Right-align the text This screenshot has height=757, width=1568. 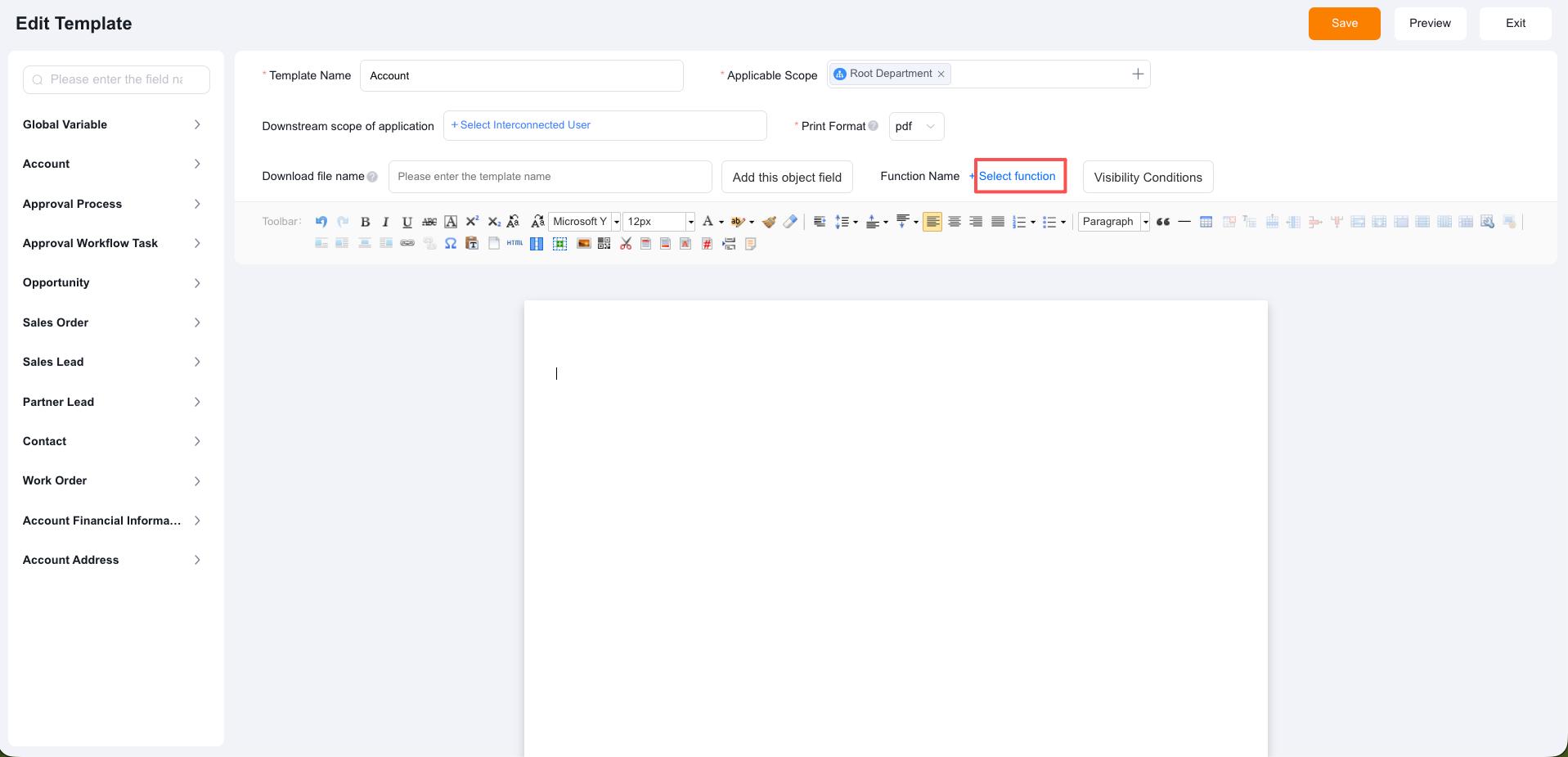976,222
